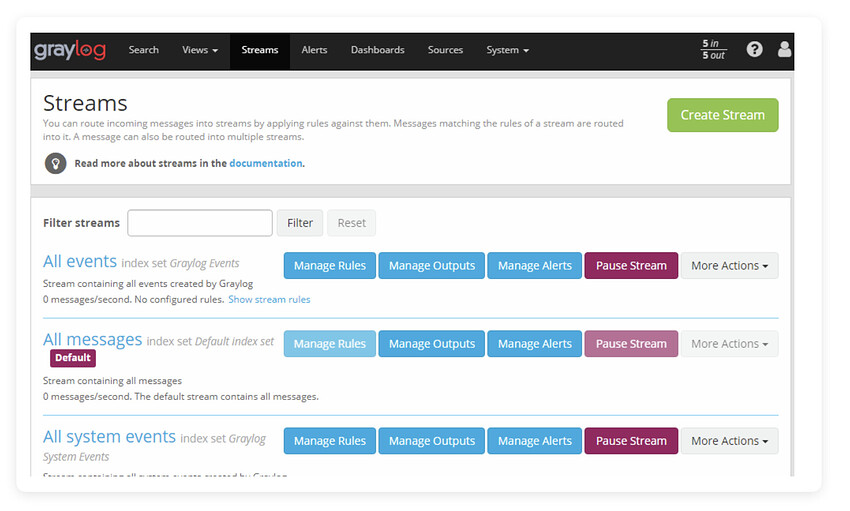Click Manage Rules in All messages row
The width and height of the screenshot is (850, 511).
pyautogui.click(x=330, y=344)
